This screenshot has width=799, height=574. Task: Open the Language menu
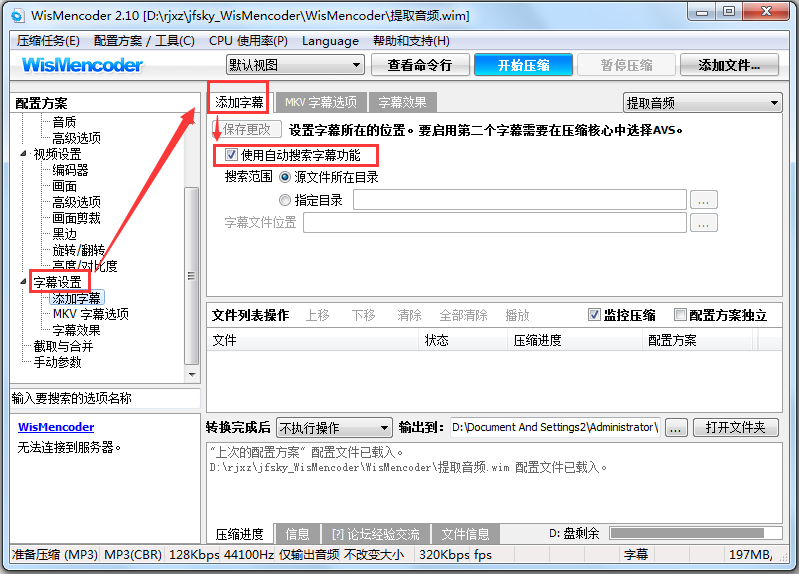pyautogui.click(x=330, y=41)
